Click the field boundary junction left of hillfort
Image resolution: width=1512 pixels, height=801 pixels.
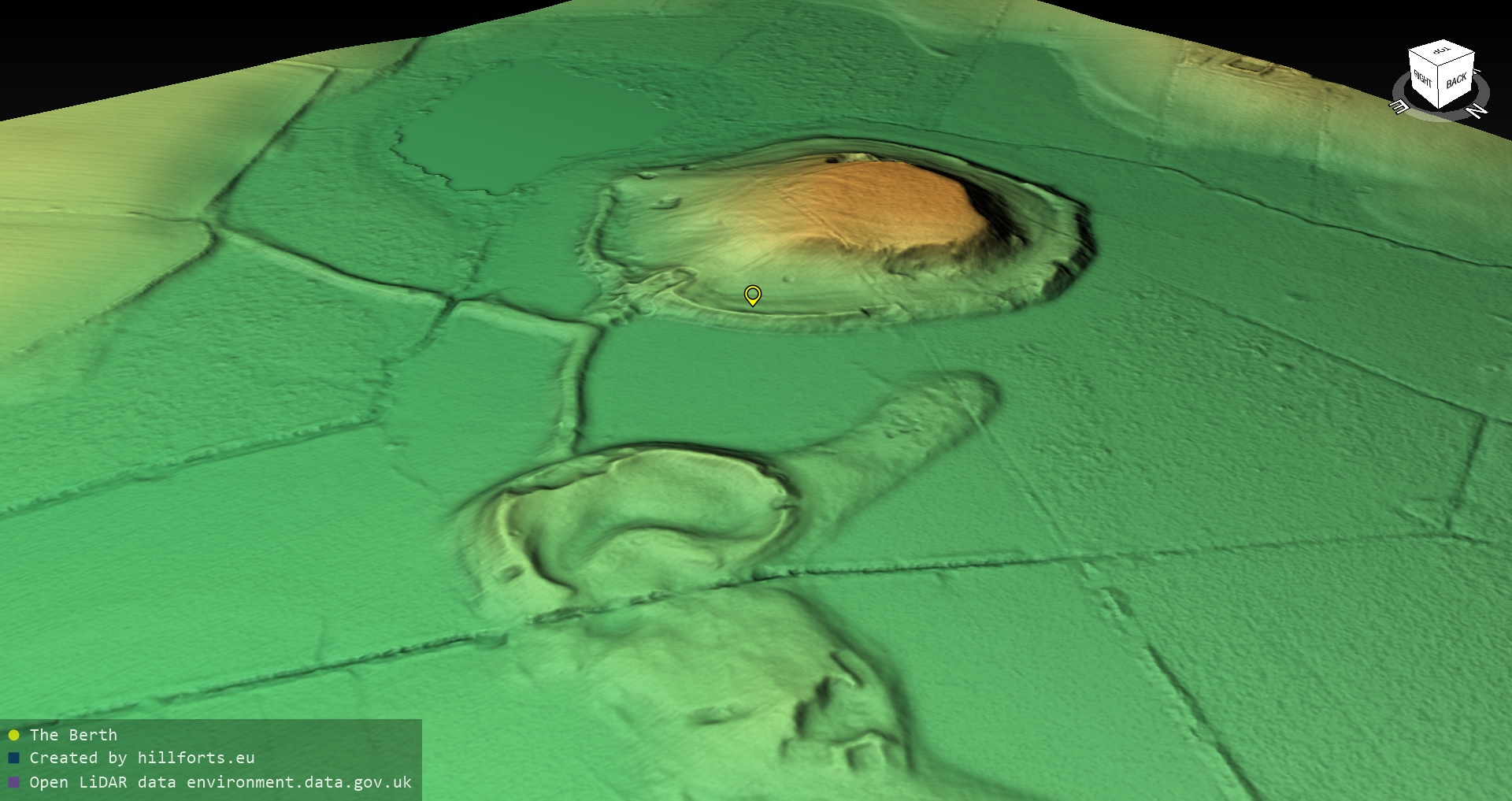coord(451,299)
